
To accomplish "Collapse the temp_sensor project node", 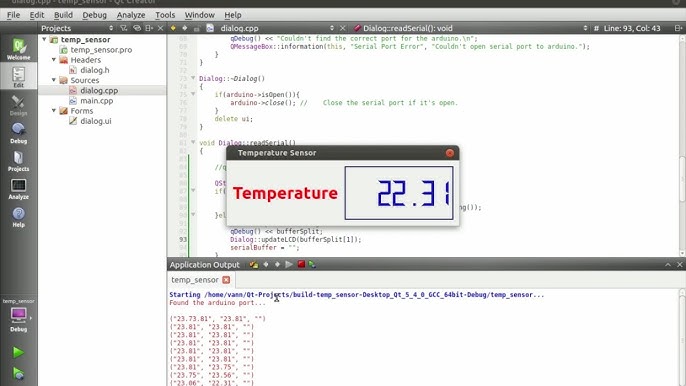I will [44, 39].
